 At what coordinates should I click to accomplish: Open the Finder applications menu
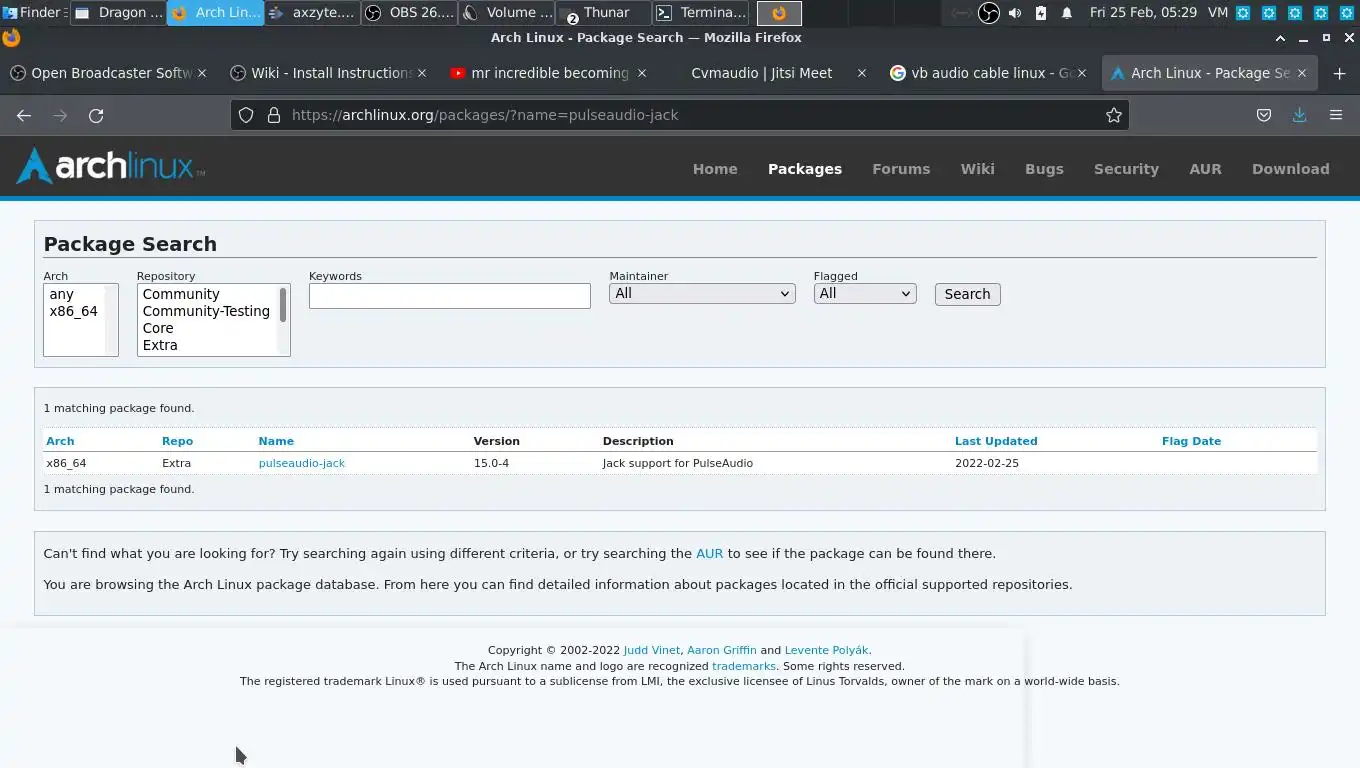pos(34,13)
